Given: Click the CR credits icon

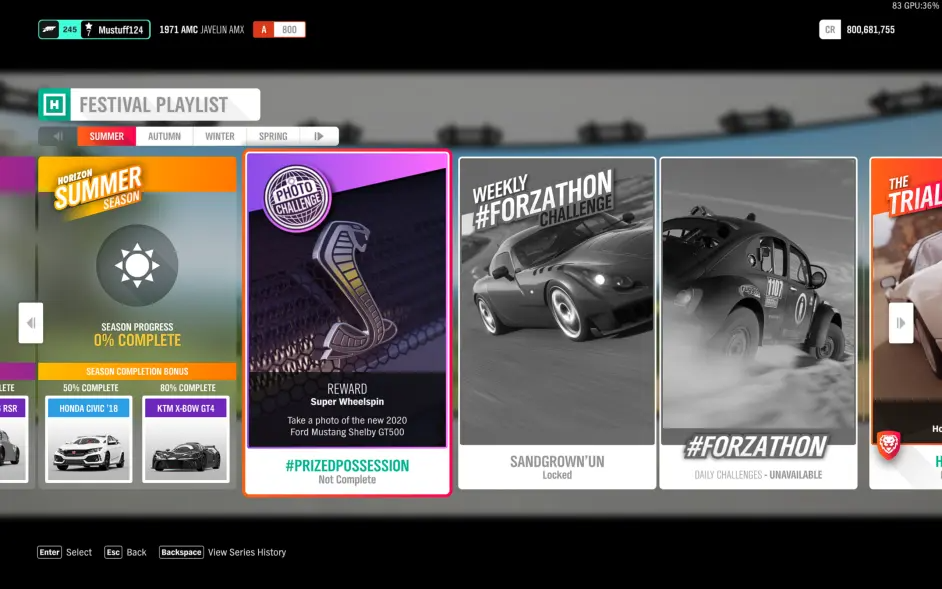Looking at the screenshot, I should click(830, 29).
